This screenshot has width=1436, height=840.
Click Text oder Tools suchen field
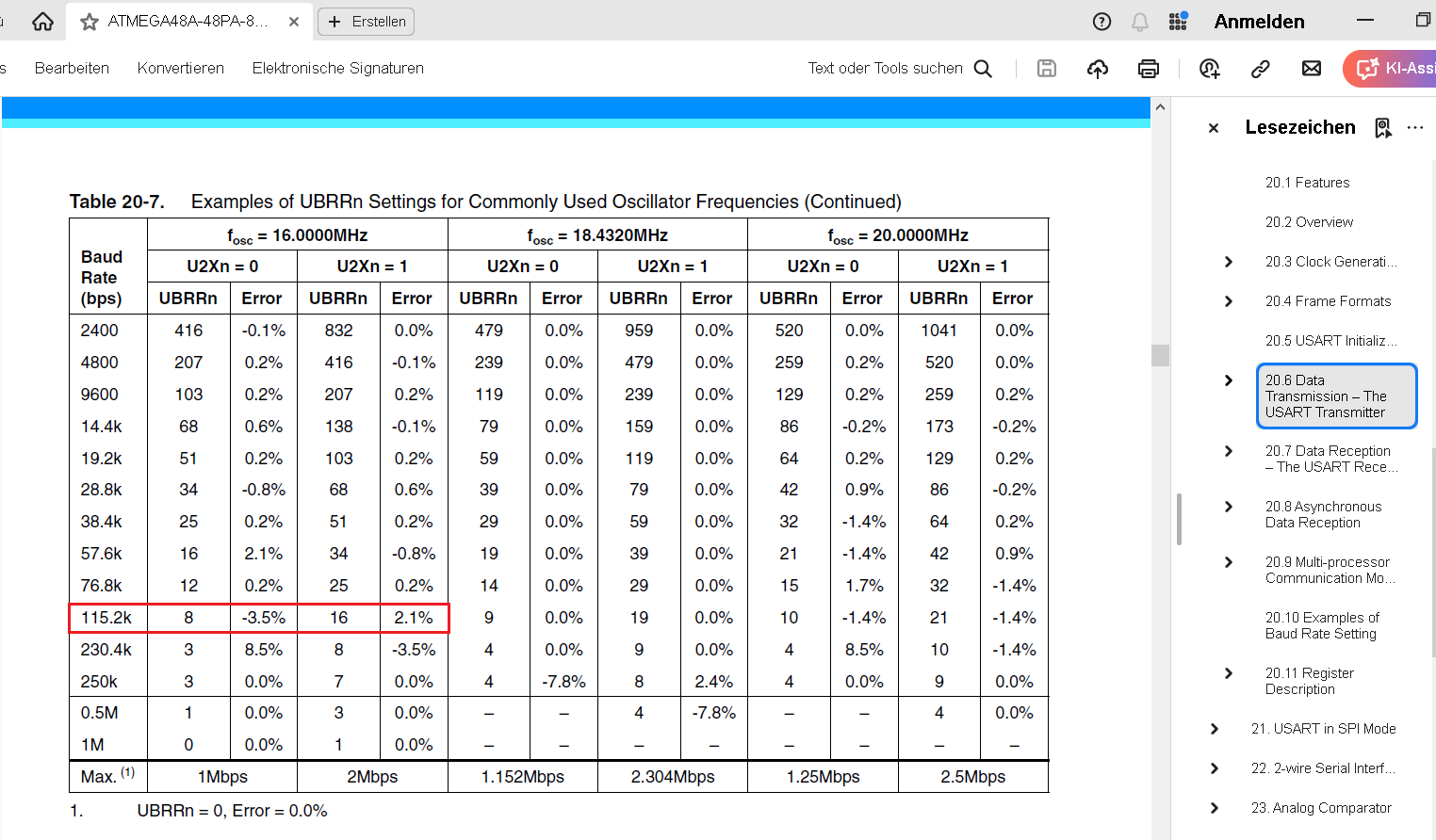[x=885, y=68]
